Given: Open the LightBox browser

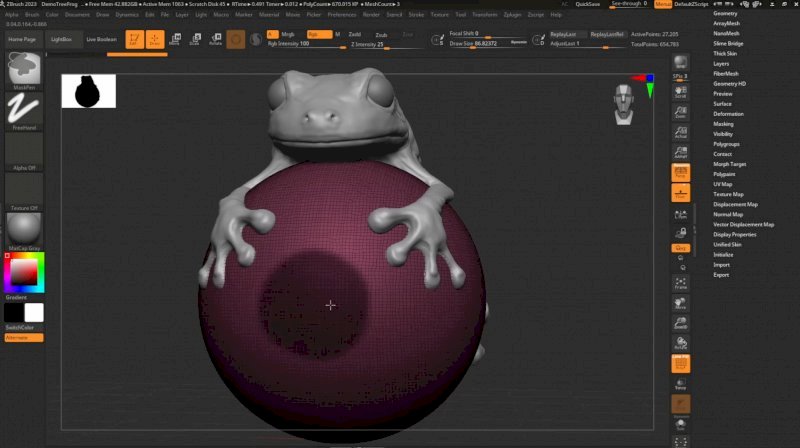Looking at the screenshot, I should 62,39.
